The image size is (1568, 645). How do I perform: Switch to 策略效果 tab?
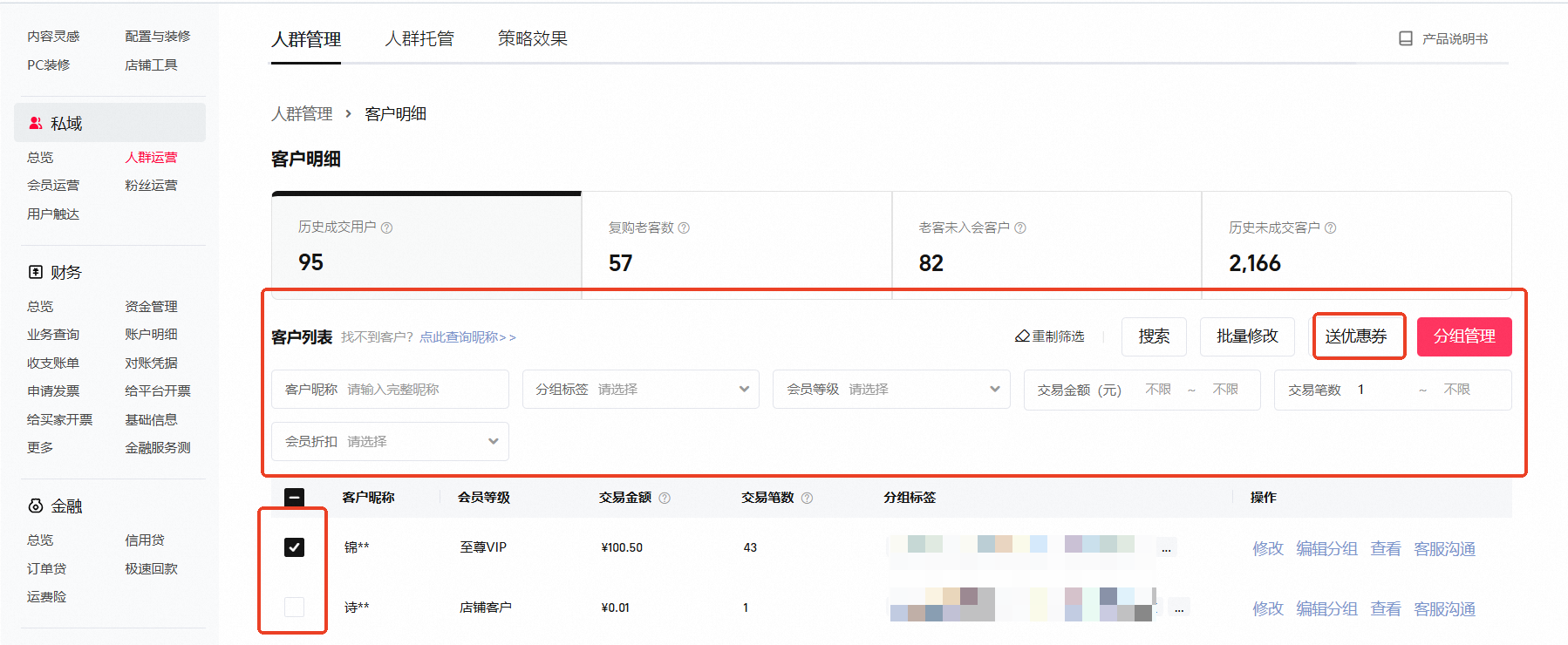point(533,39)
